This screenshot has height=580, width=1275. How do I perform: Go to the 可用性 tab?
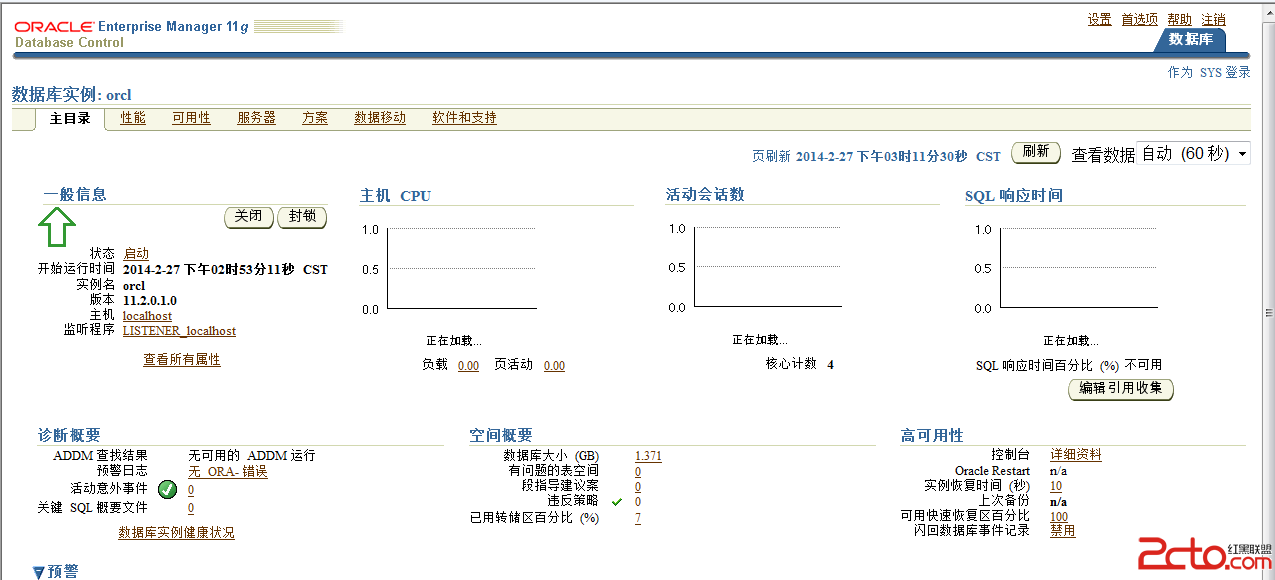[191, 118]
